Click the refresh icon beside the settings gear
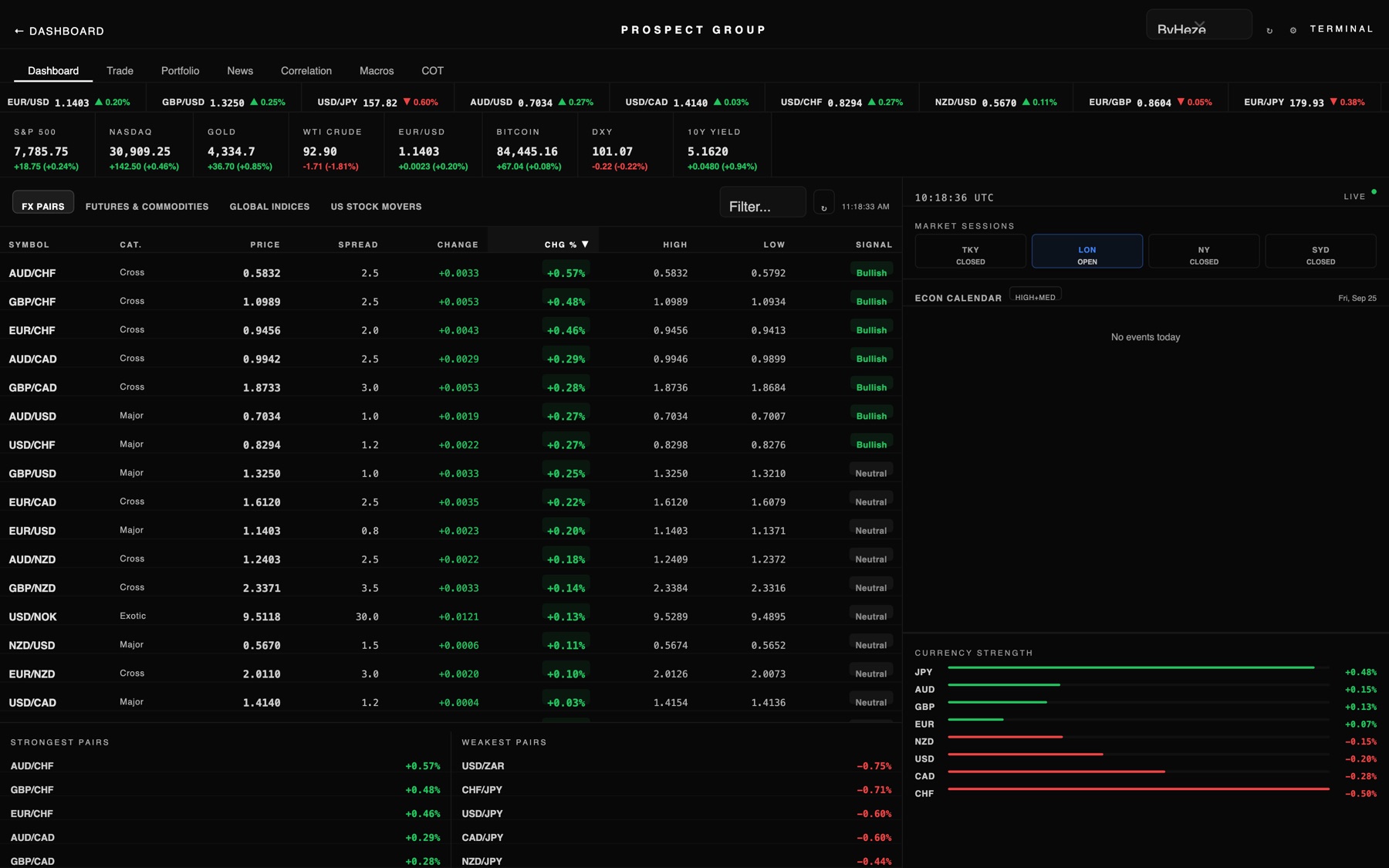 point(1269,30)
